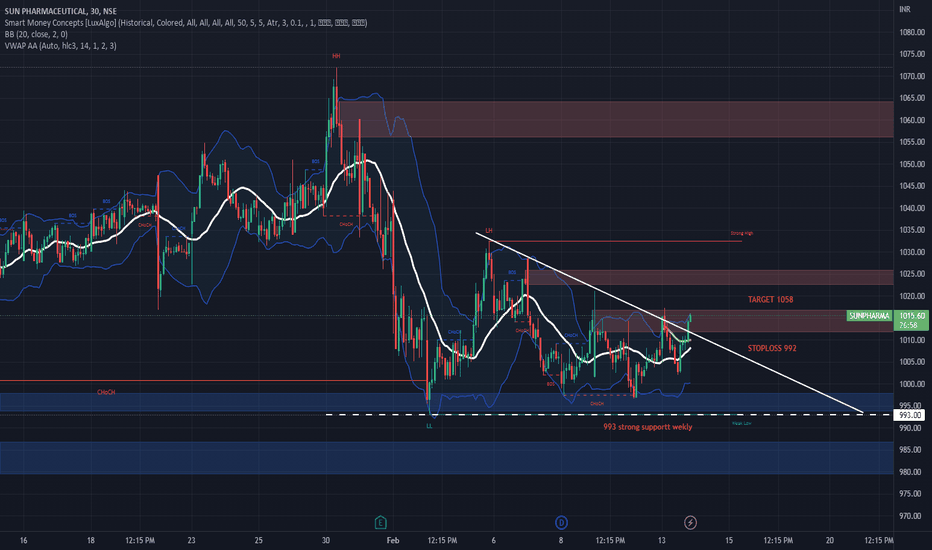Select the red Strong High horizontal line
This screenshot has height=550, width=932.
tap(615, 241)
